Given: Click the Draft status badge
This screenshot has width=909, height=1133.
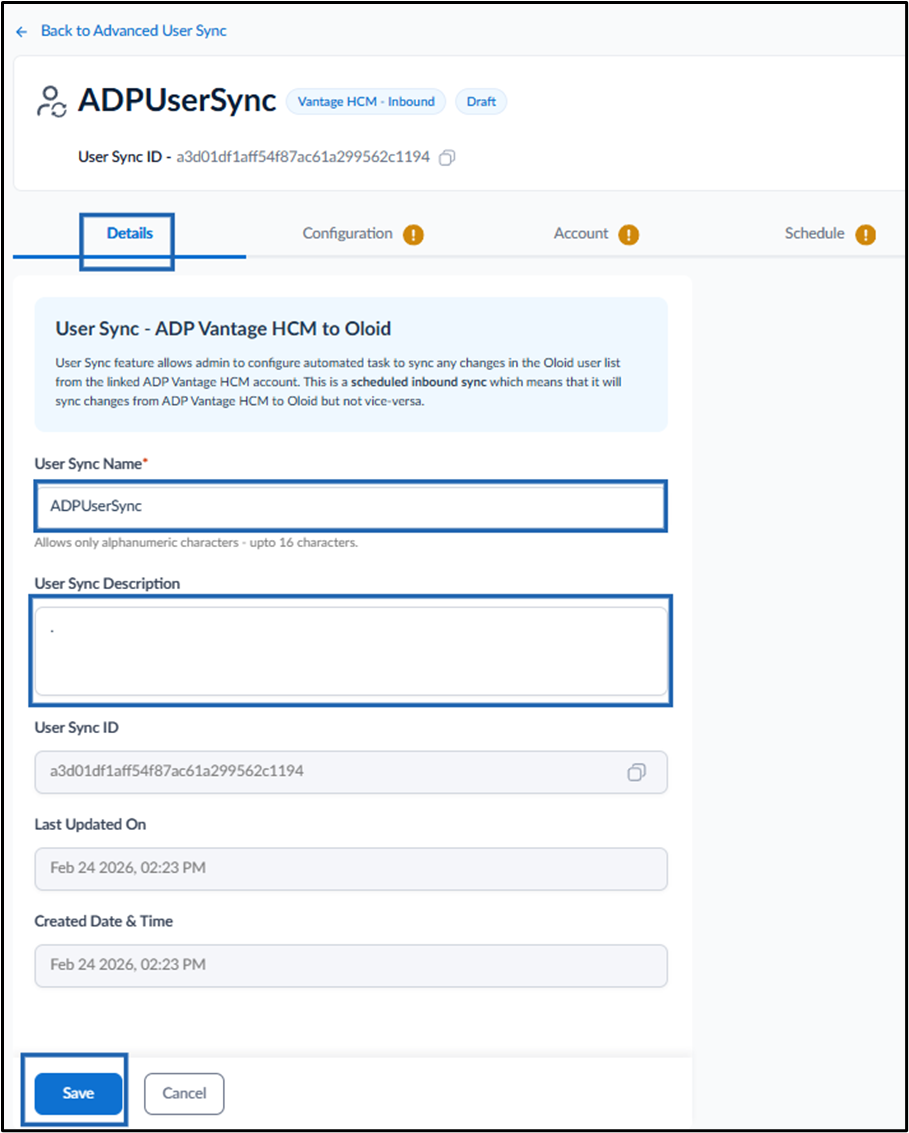Looking at the screenshot, I should pos(481,102).
